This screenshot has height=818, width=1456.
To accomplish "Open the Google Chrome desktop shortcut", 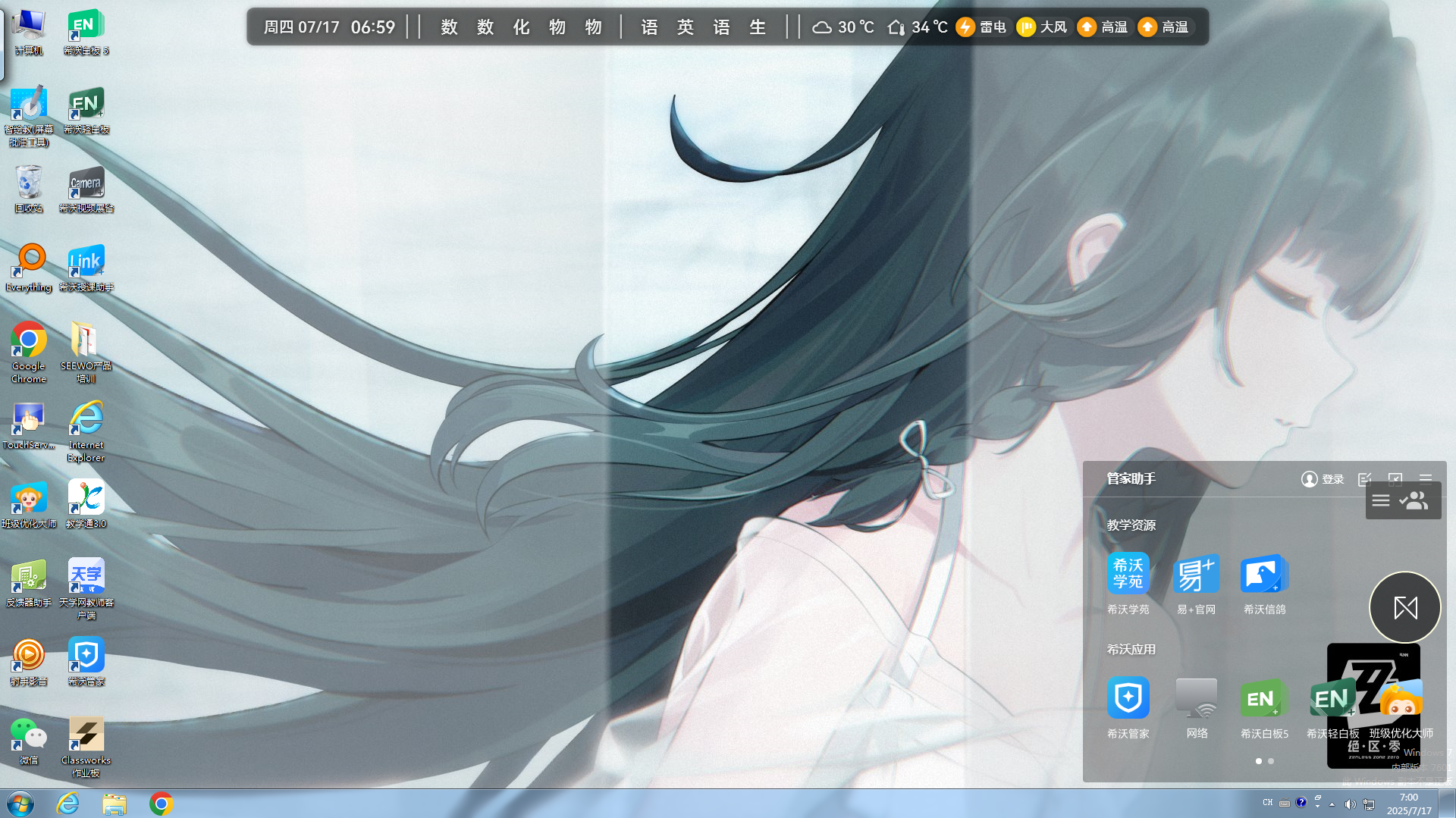I will click(x=28, y=353).
